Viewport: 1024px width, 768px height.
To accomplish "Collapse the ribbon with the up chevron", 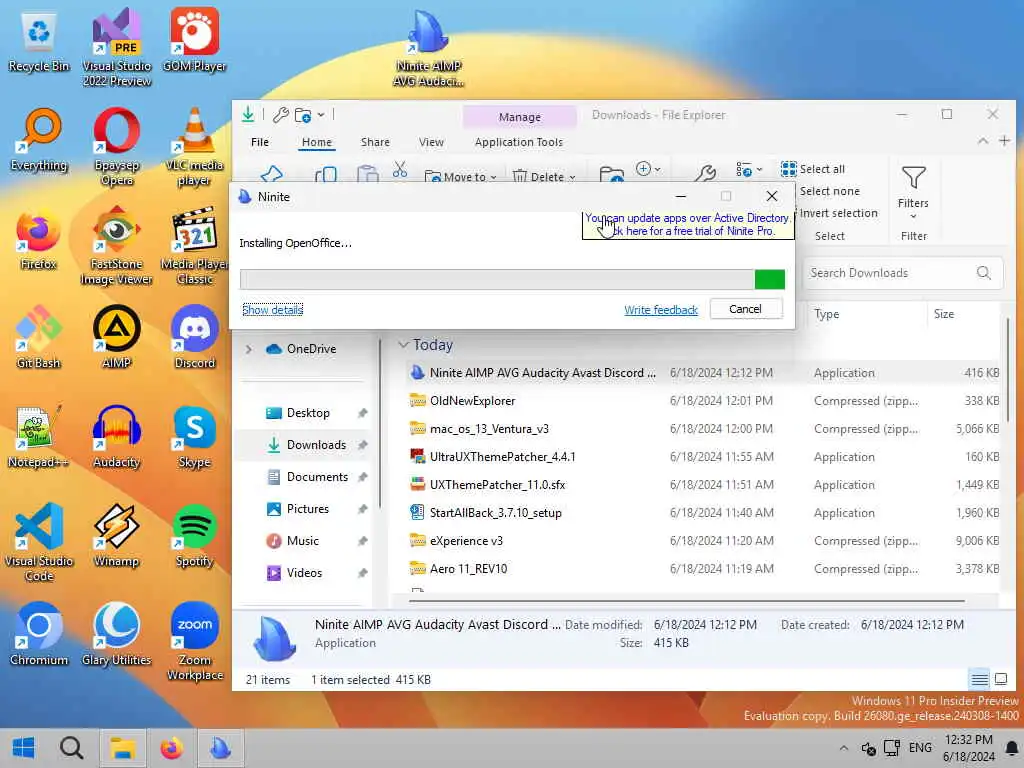I will point(982,141).
